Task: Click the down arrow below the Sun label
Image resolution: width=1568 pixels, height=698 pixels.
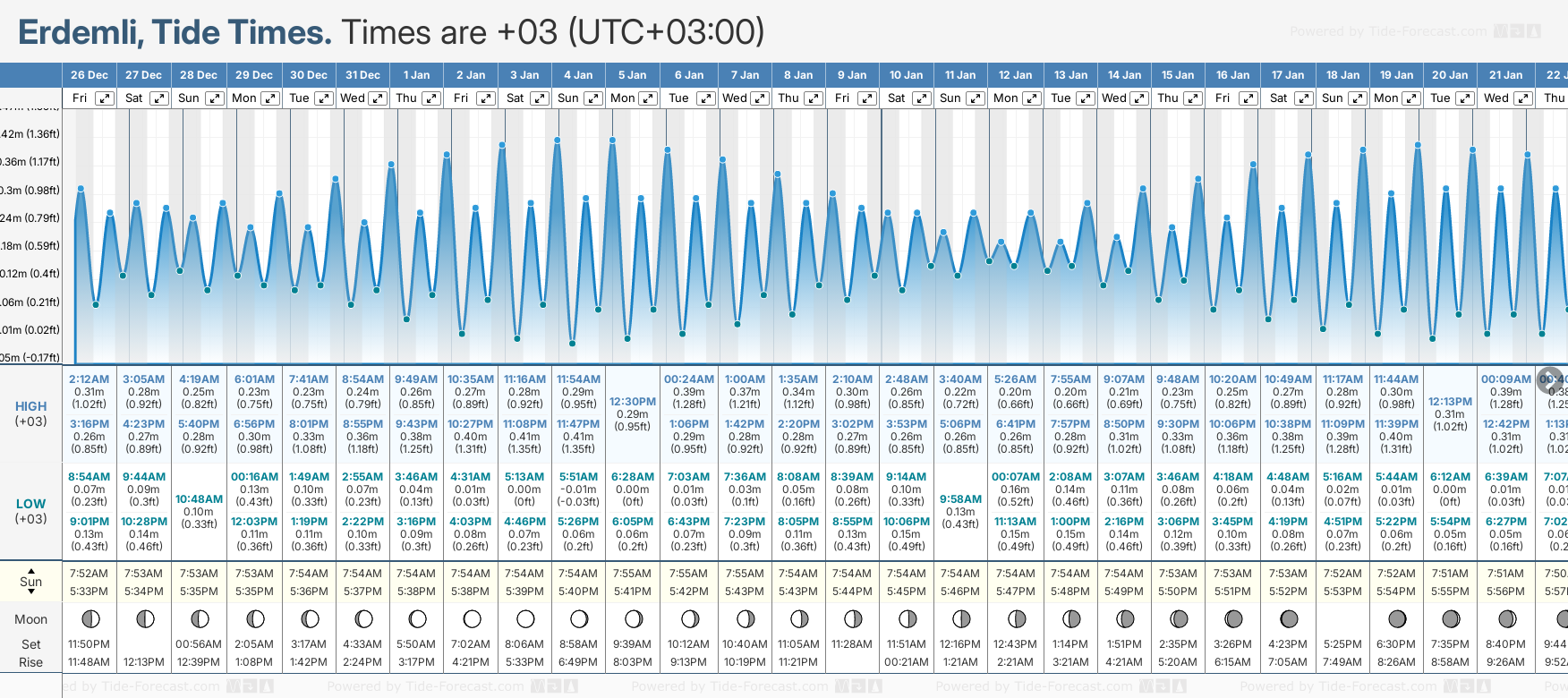Action: pyautogui.click(x=31, y=592)
